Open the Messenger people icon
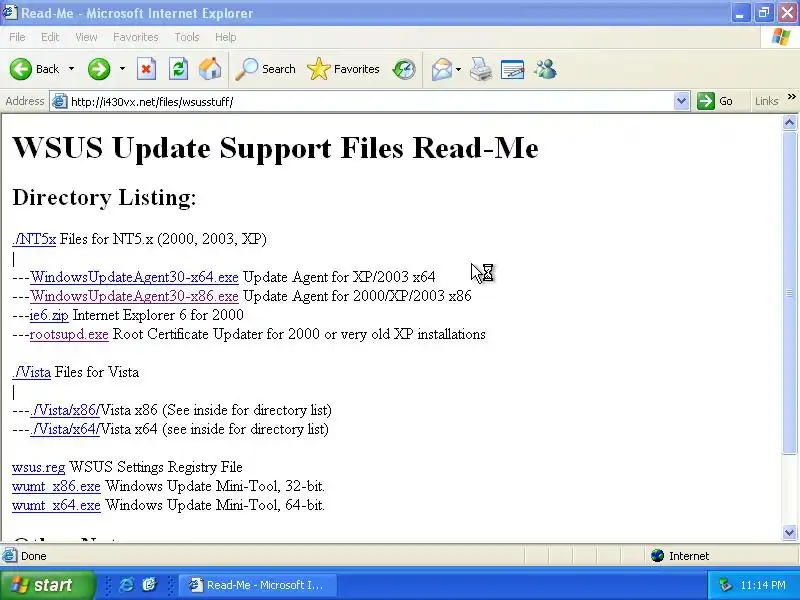The height and width of the screenshot is (600, 800). [545, 69]
